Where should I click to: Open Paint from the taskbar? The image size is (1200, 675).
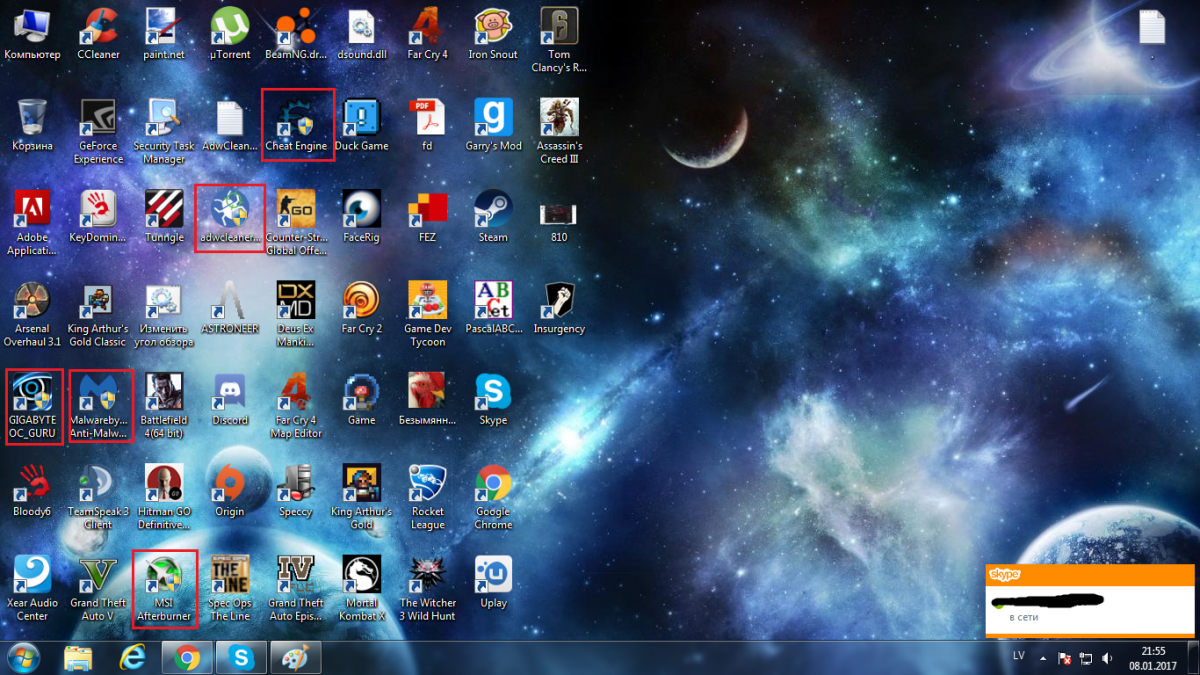295,657
